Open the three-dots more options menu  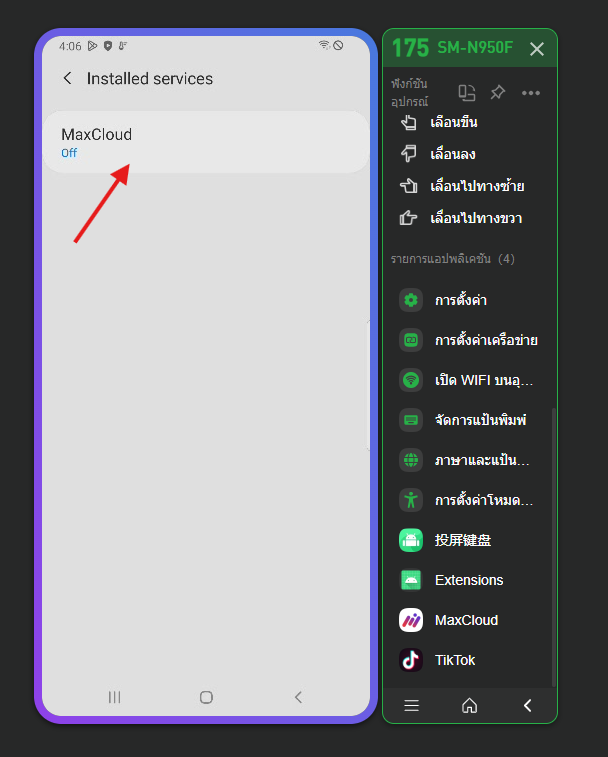click(531, 93)
